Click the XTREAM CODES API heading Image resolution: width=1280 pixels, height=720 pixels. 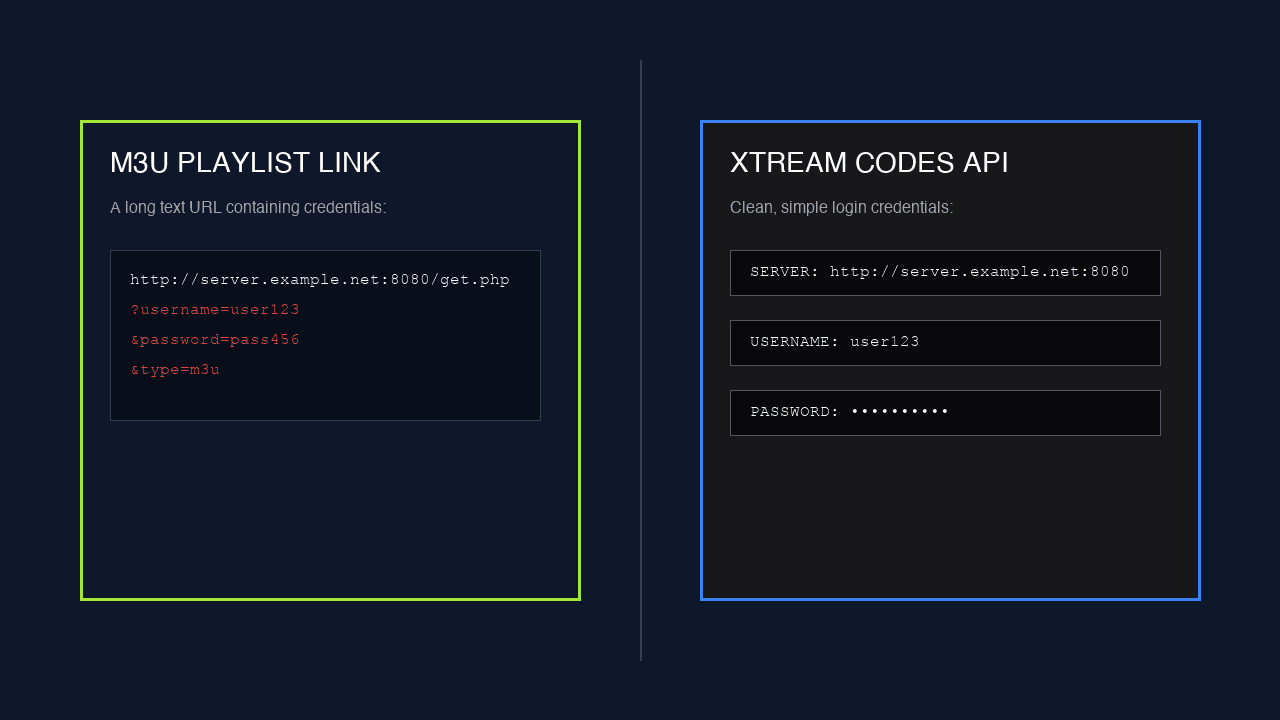tap(869, 163)
